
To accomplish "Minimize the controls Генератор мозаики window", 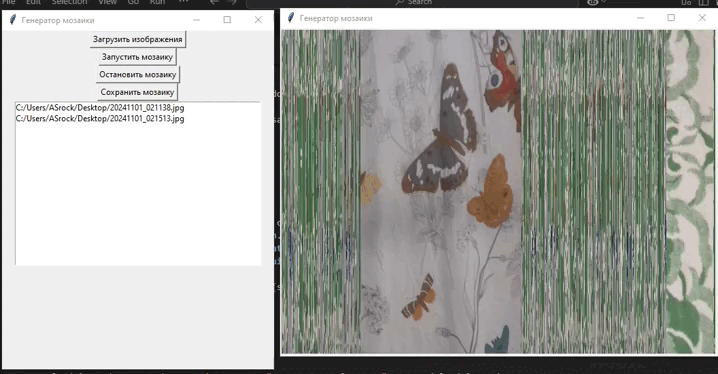I will (x=196, y=20).
